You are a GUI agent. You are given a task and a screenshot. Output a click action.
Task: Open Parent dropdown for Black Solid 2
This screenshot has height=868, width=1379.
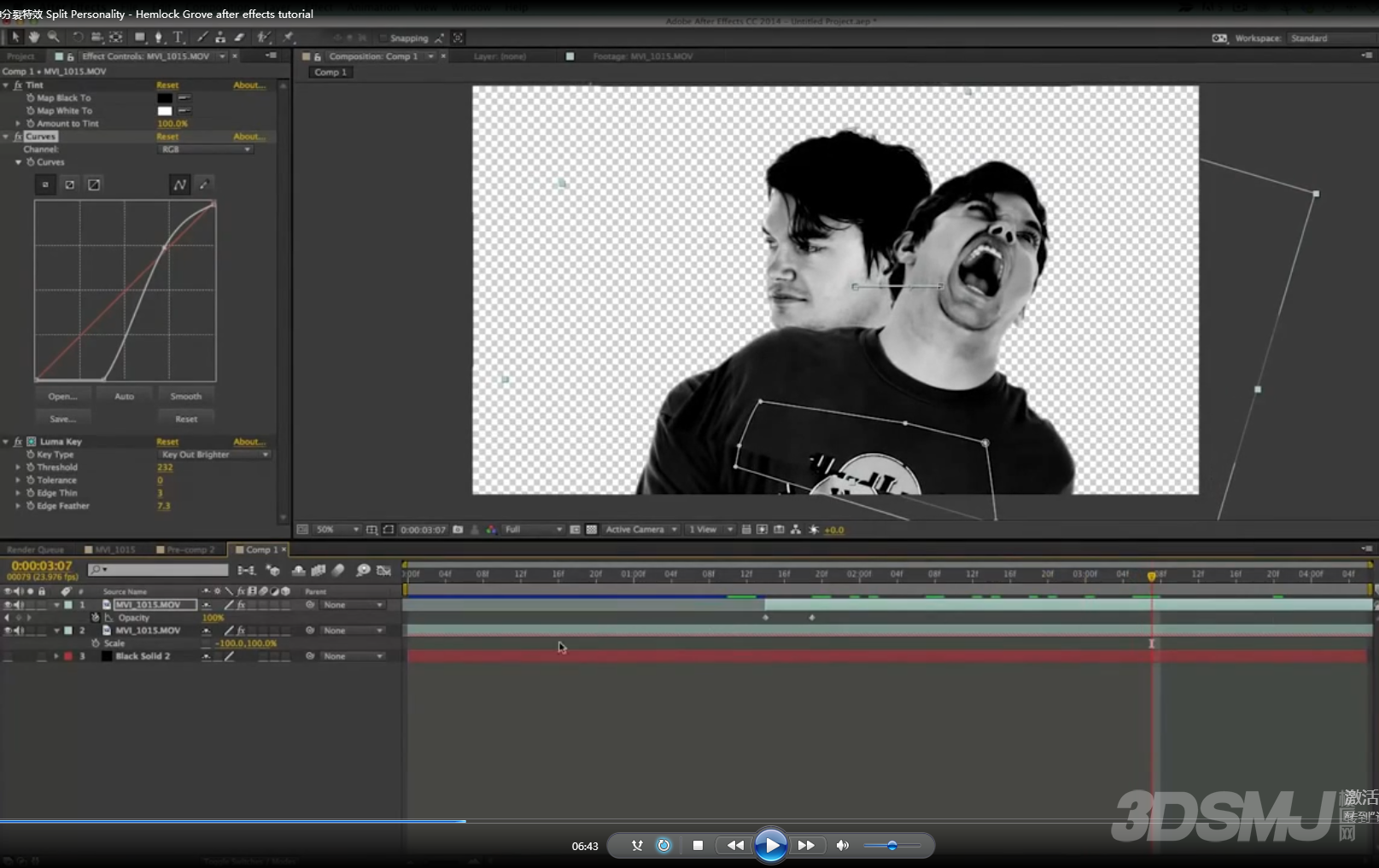click(354, 656)
